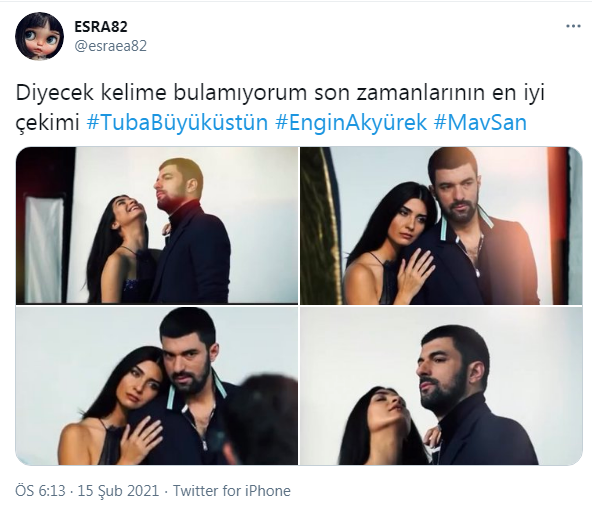592x507 pixels.
Task: Open the #MavSan hashtag
Action: click(x=480, y=122)
